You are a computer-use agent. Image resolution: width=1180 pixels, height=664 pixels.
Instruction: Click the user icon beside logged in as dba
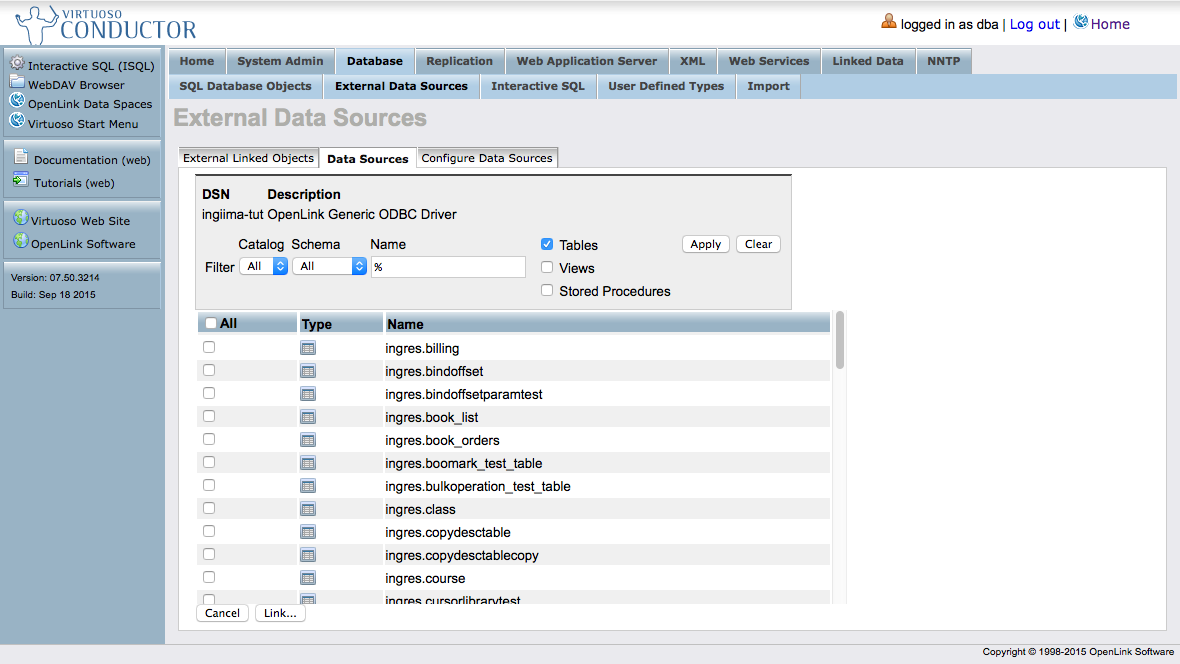[889, 22]
